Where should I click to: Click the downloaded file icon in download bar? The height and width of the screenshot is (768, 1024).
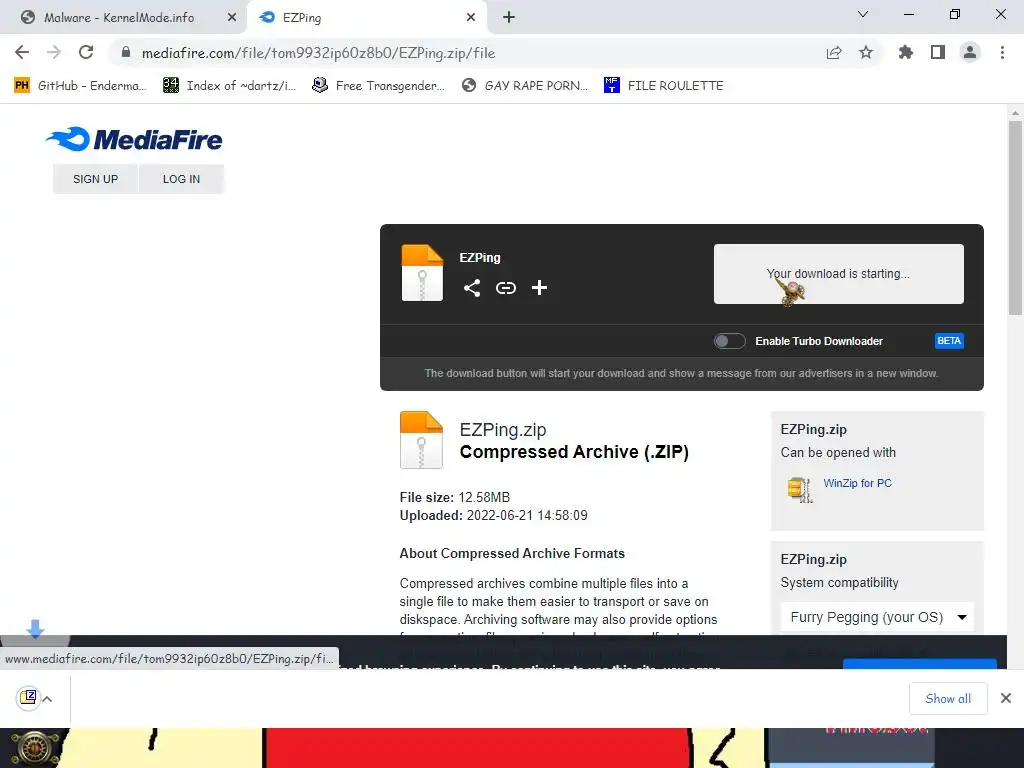coord(27,697)
